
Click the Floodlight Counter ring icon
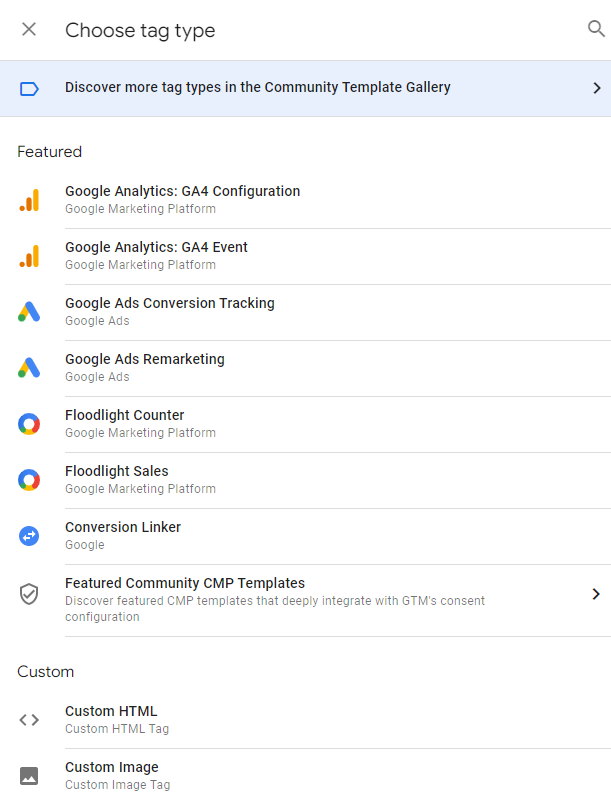coord(29,424)
